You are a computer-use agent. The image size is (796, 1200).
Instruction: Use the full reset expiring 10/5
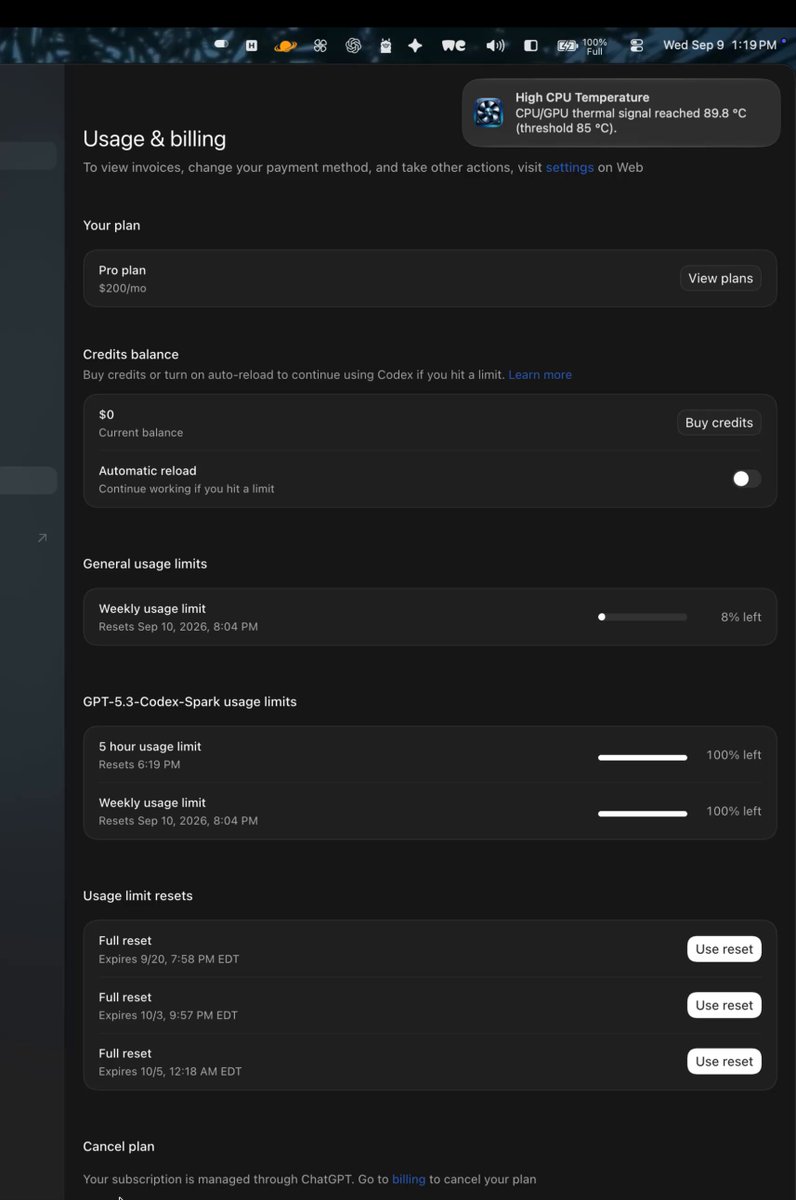[724, 1061]
